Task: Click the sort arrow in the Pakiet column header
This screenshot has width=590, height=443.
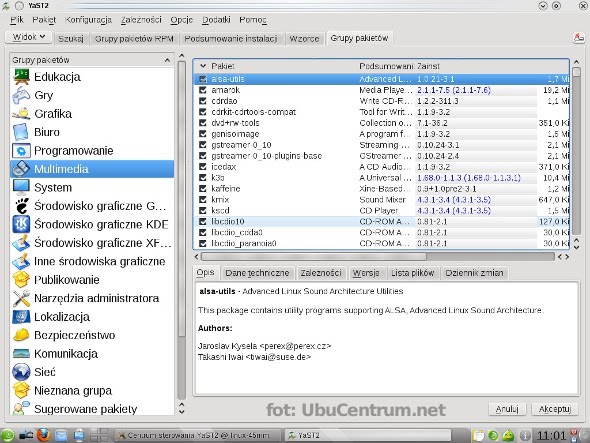Action: (x=203, y=66)
